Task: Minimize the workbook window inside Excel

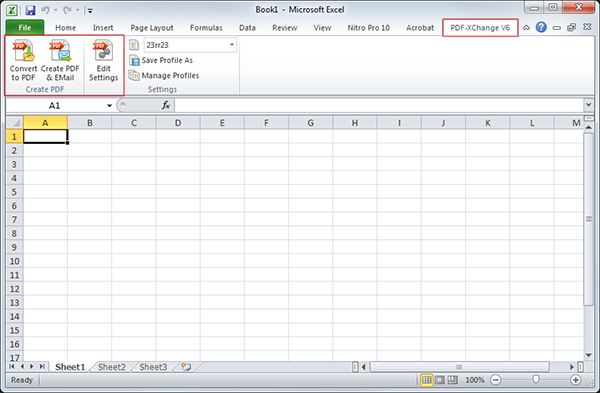Action: point(557,28)
